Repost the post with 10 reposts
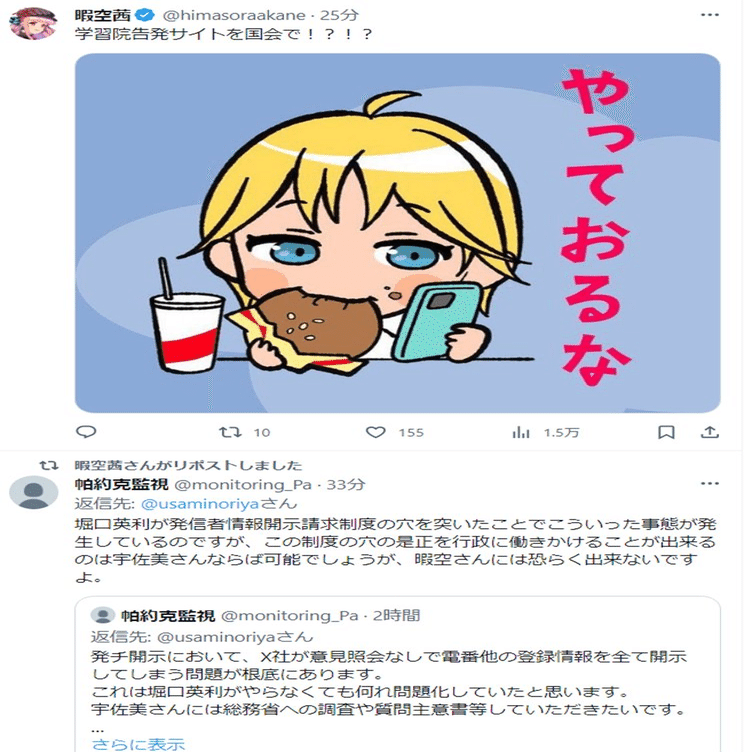The image size is (752, 752). pos(231,432)
